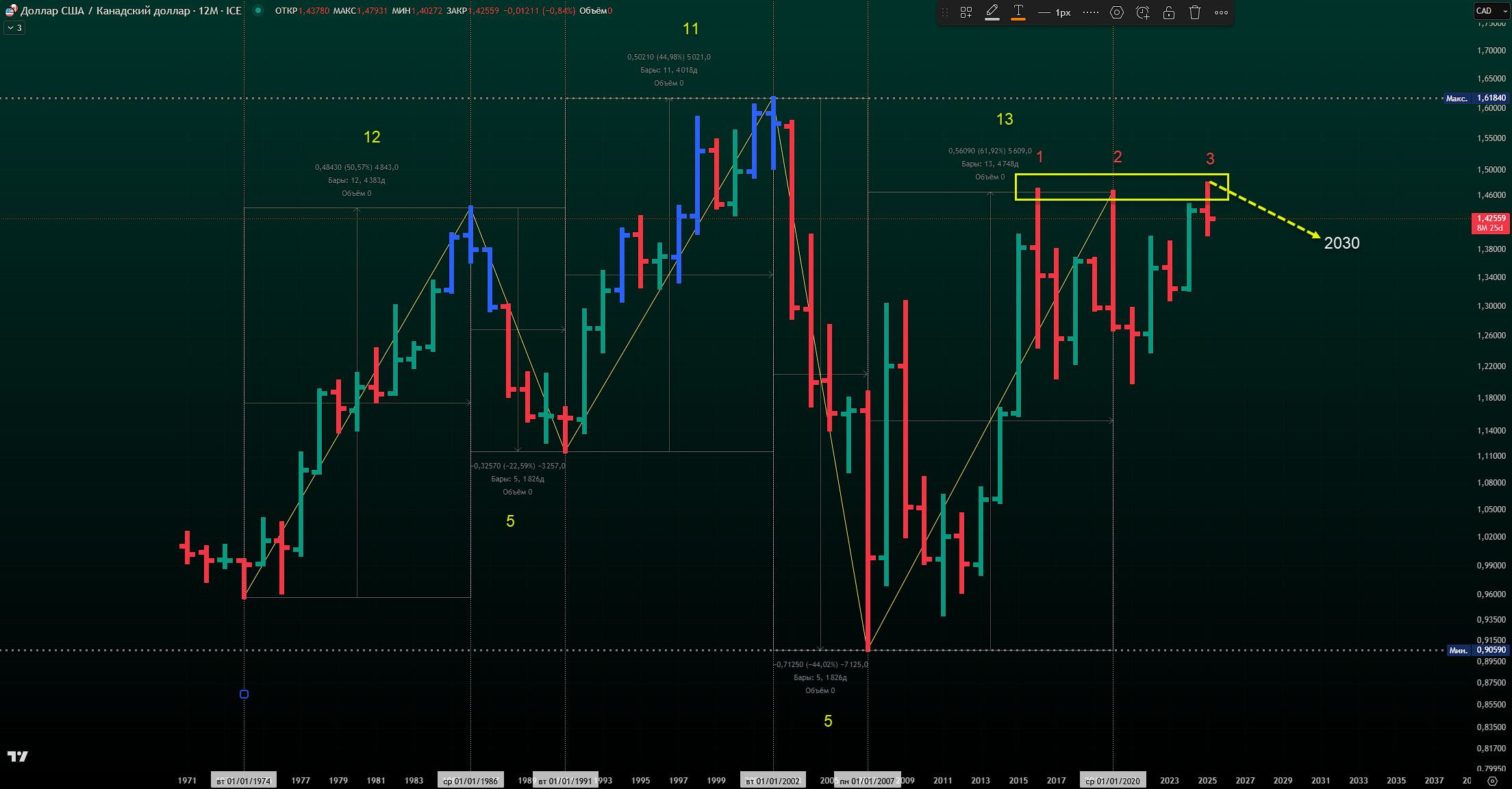The width and height of the screenshot is (1512, 789).
Task: Select the Макс. 1,61840 price label
Action: 1476,98
